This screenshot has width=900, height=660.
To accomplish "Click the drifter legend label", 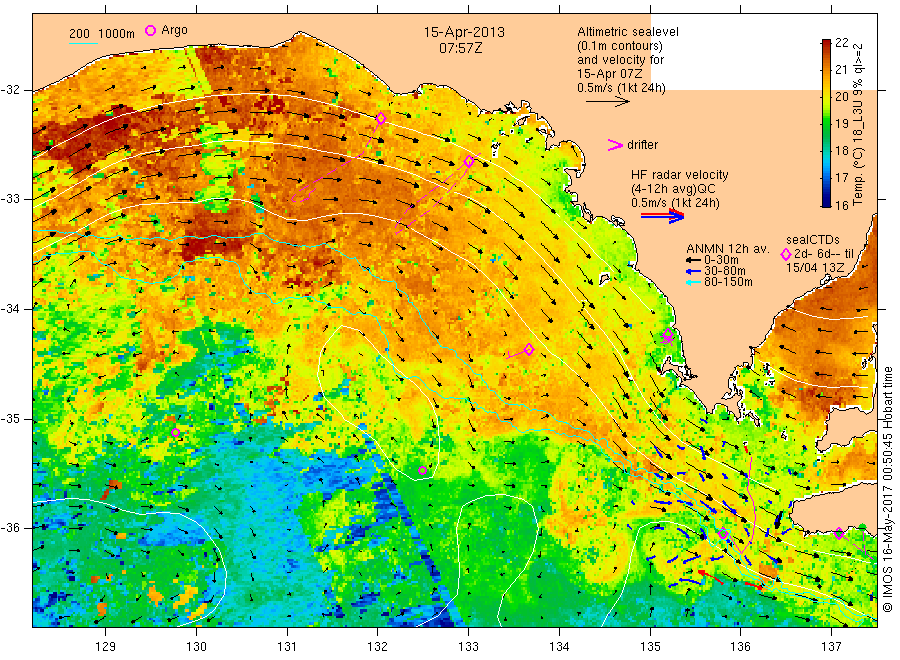I will [642, 145].
